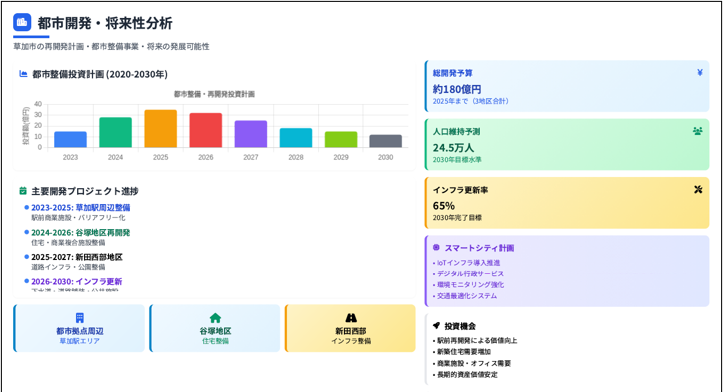Viewport: 723px width, 392px height.
Task: Click the 長期的資産価値安定 bullet
Action: [x=465, y=374]
